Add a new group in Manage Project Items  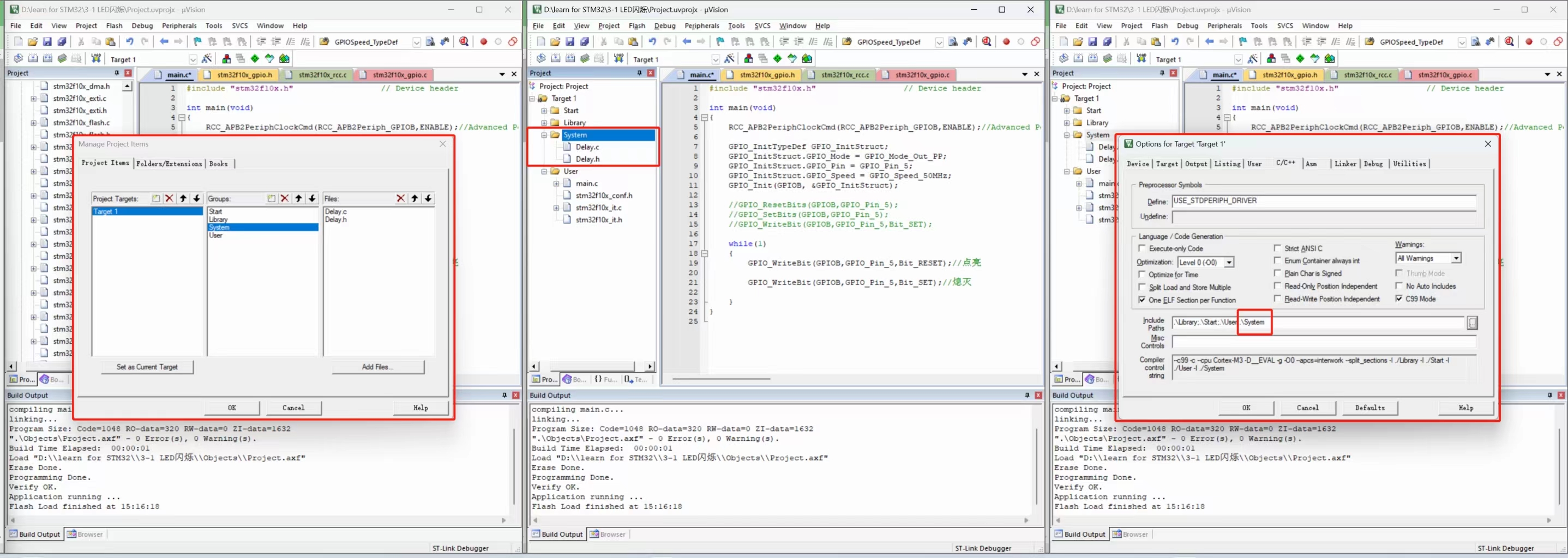click(x=272, y=198)
